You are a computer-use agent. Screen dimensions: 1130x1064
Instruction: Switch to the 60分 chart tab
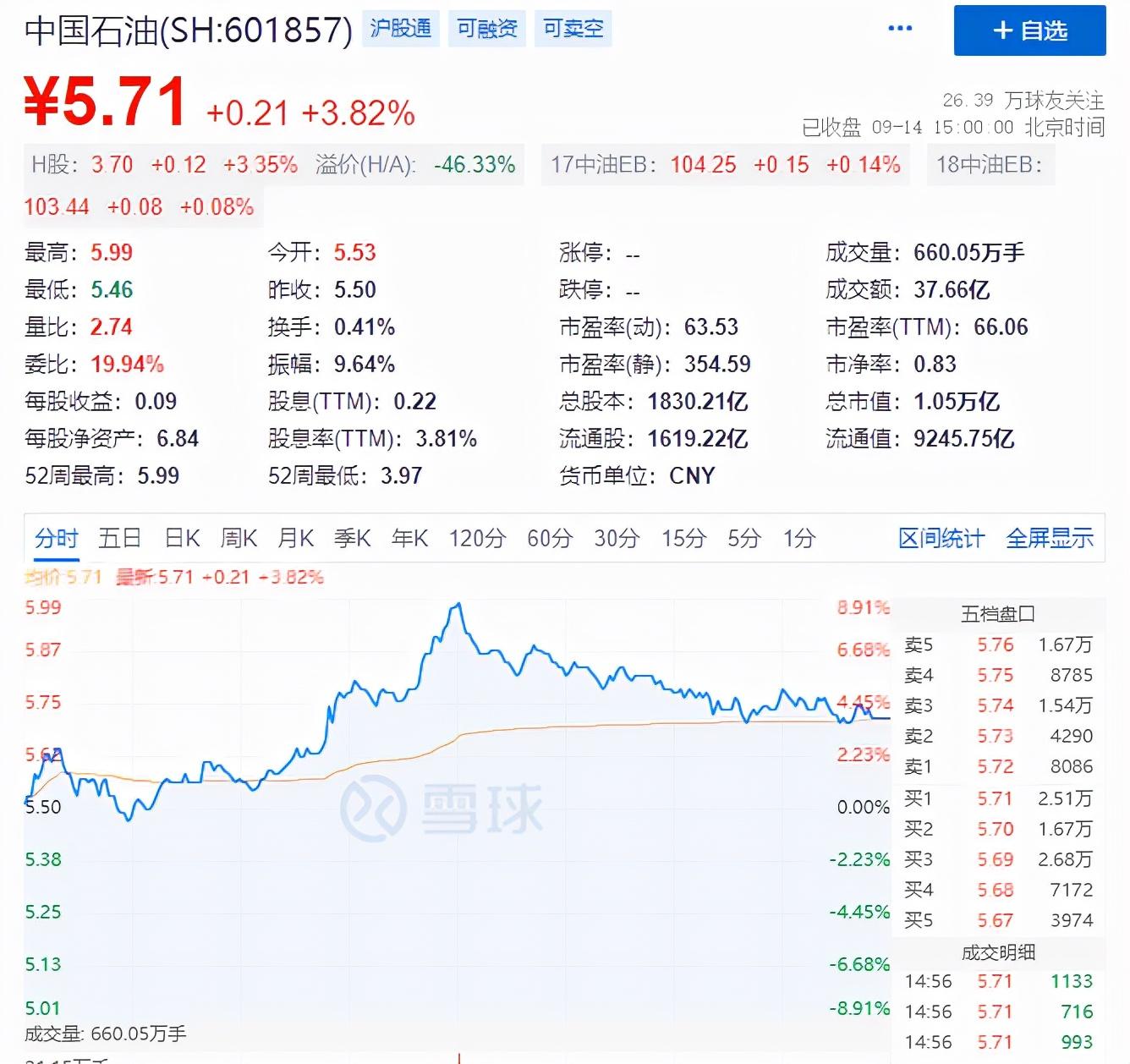550,539
